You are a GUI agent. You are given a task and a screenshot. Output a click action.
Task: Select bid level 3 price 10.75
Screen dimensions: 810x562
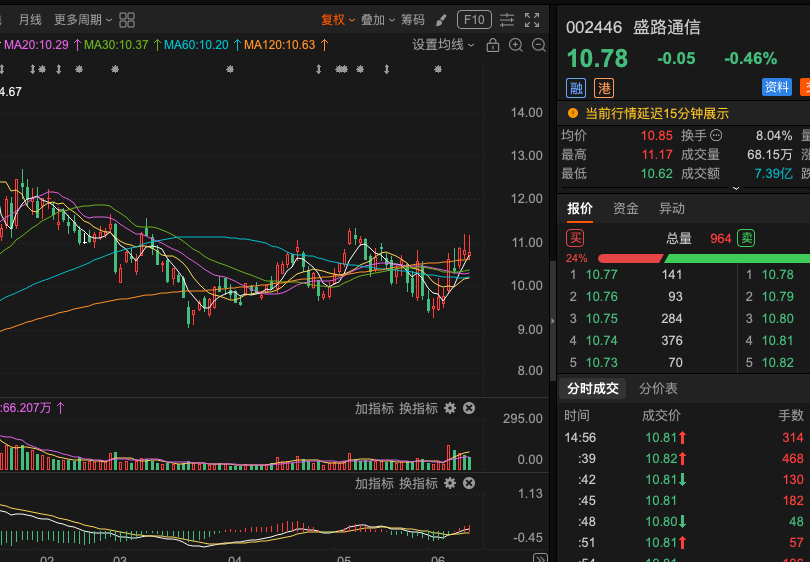tap(601, 319)
